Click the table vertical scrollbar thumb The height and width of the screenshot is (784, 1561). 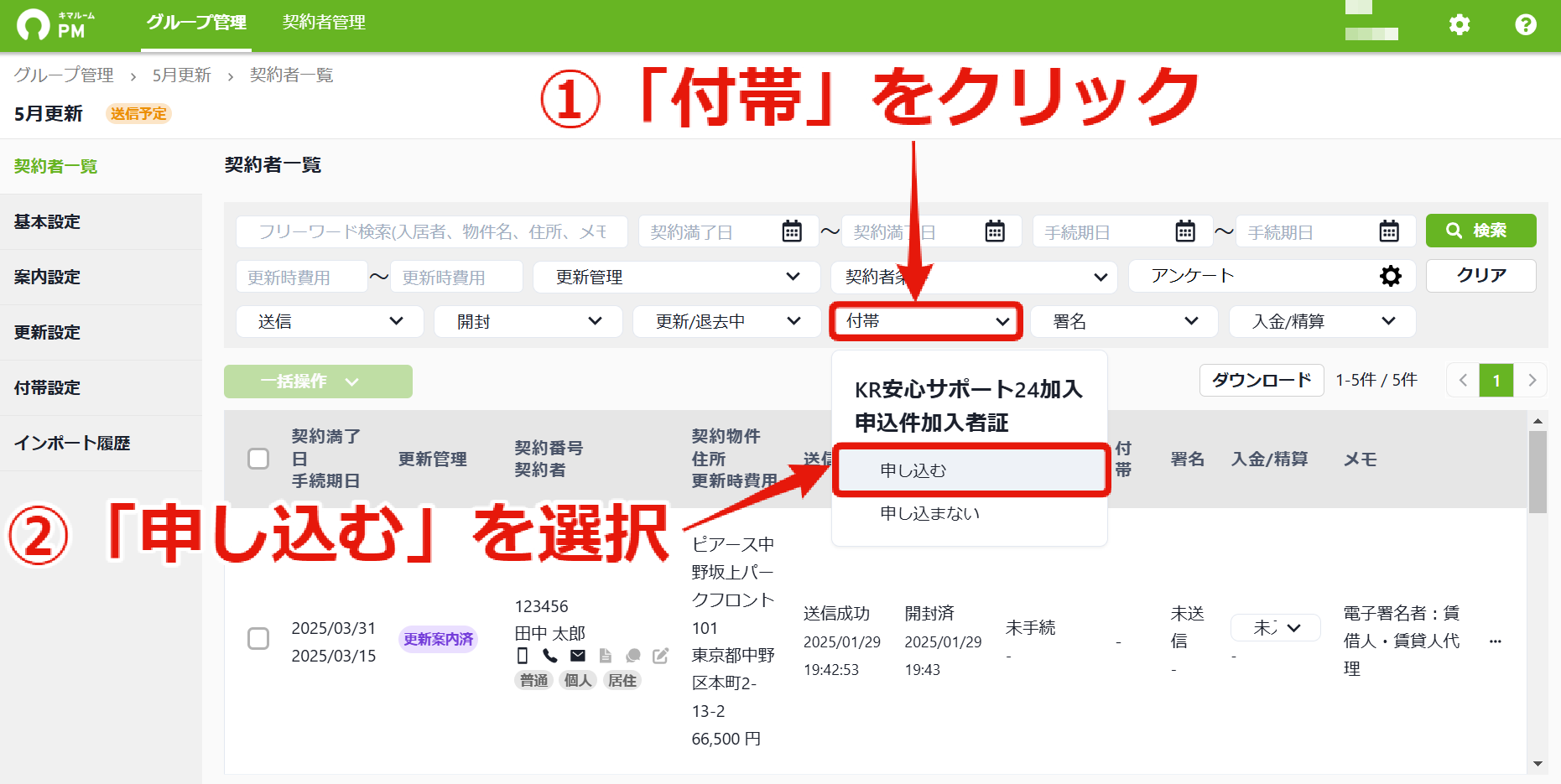tap(1538, 471)
